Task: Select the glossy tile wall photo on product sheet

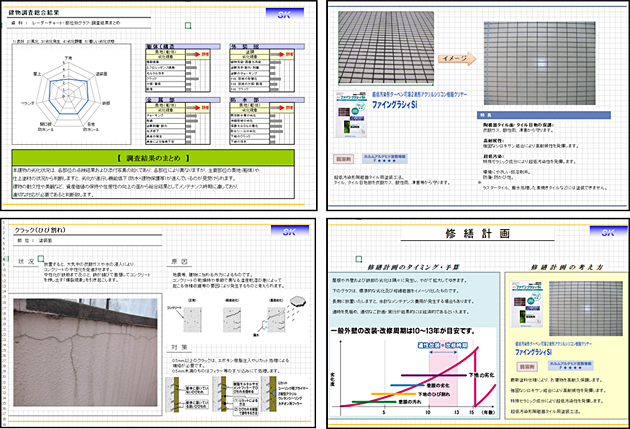Action: [x=540, y=63]
